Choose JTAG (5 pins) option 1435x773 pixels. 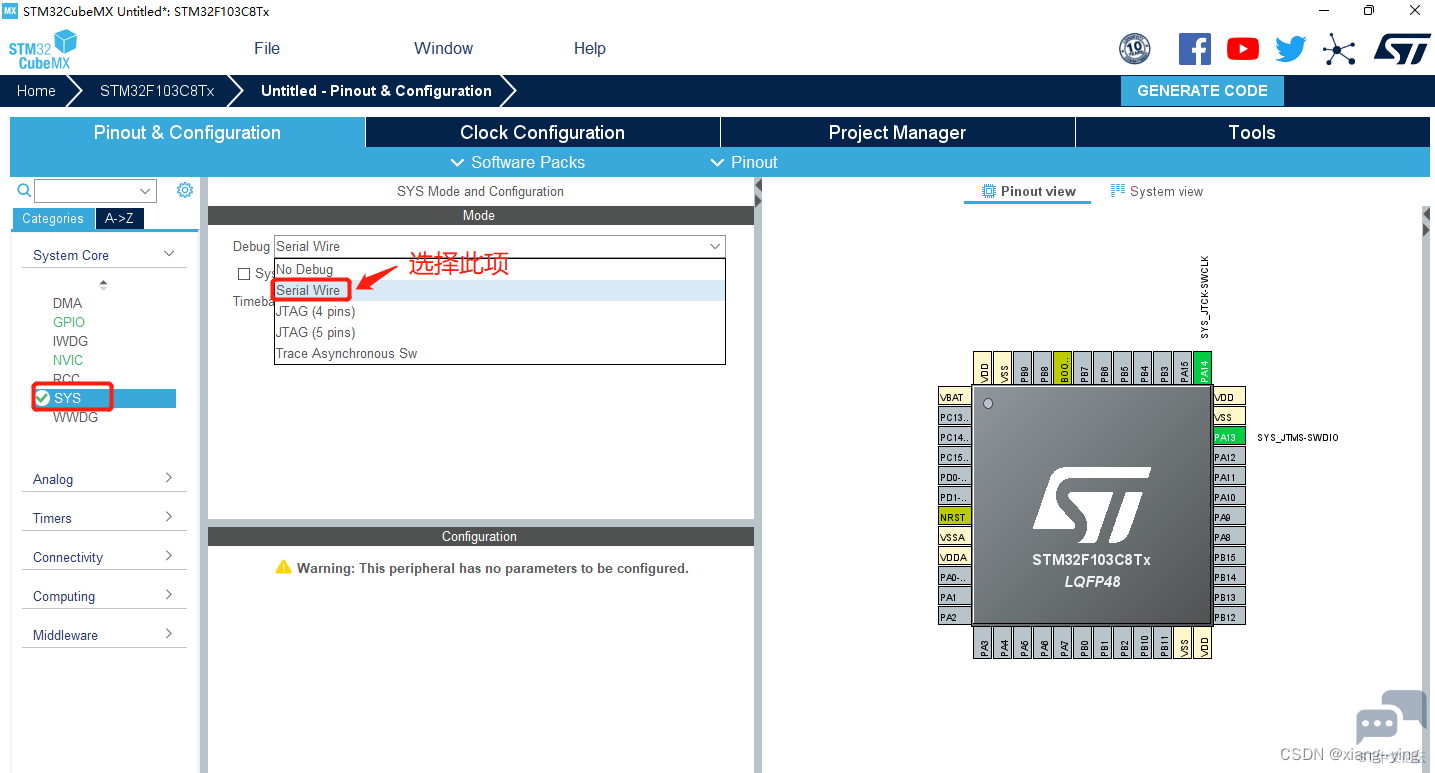(x=499, y=332)
